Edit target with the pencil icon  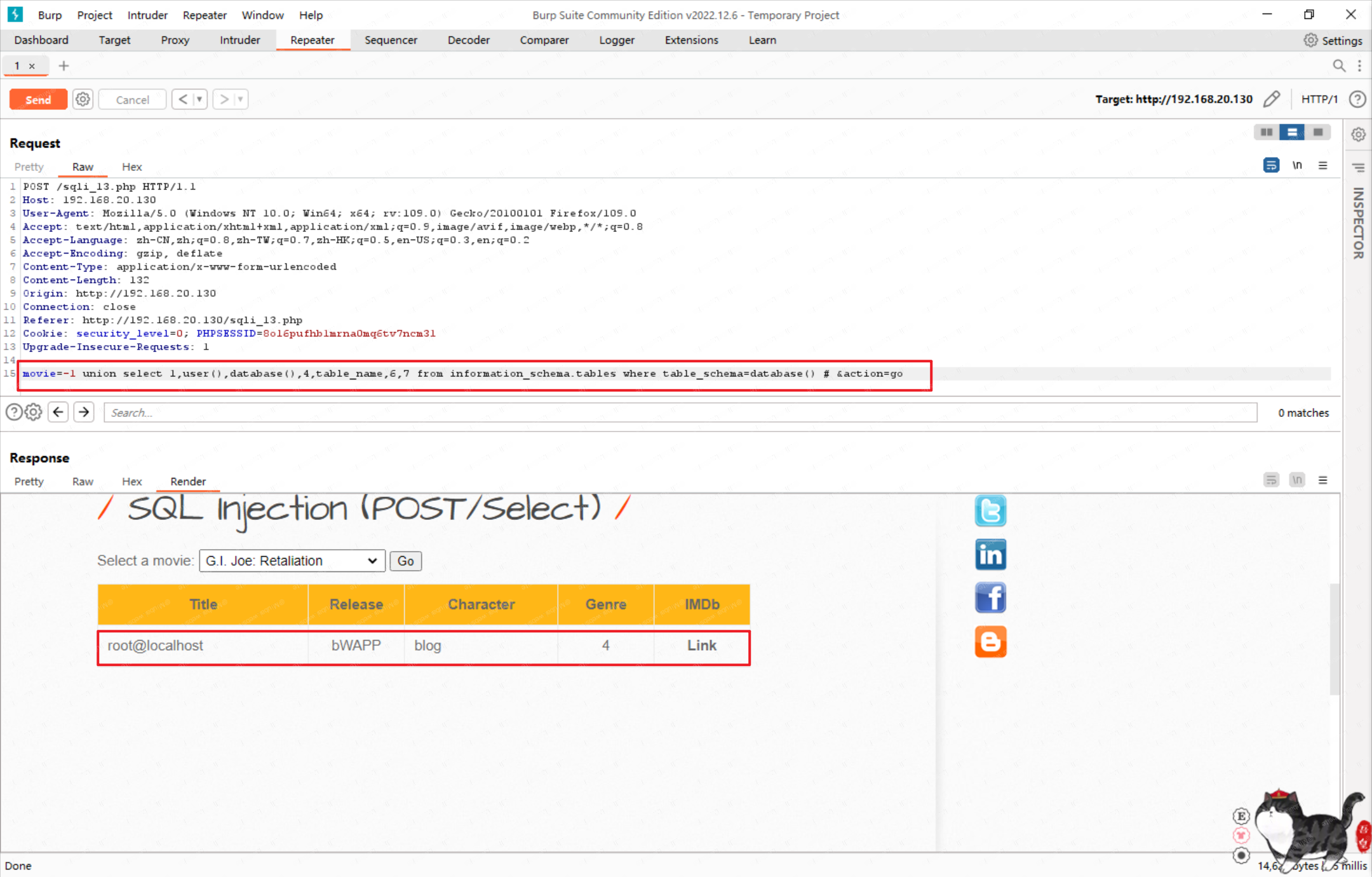pos(1272,99)
